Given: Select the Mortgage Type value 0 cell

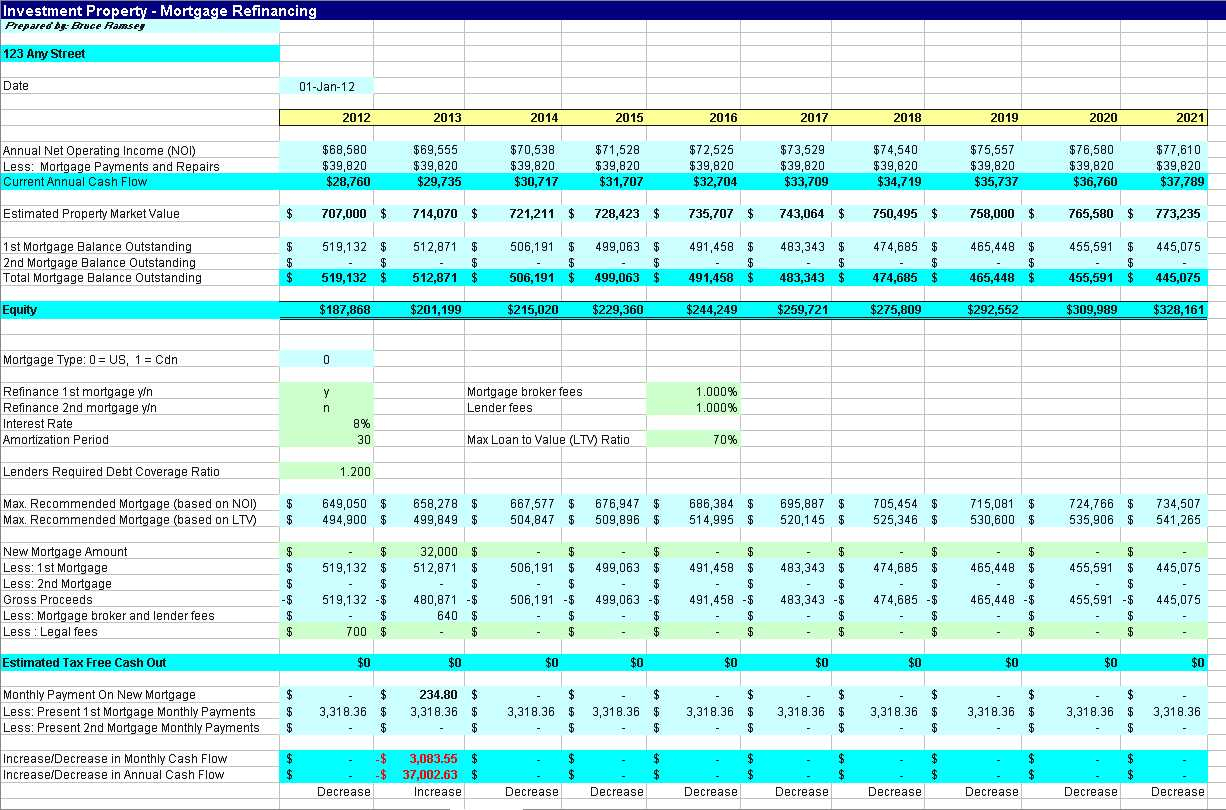Looking at the screenshot, I should click(325, 357).
